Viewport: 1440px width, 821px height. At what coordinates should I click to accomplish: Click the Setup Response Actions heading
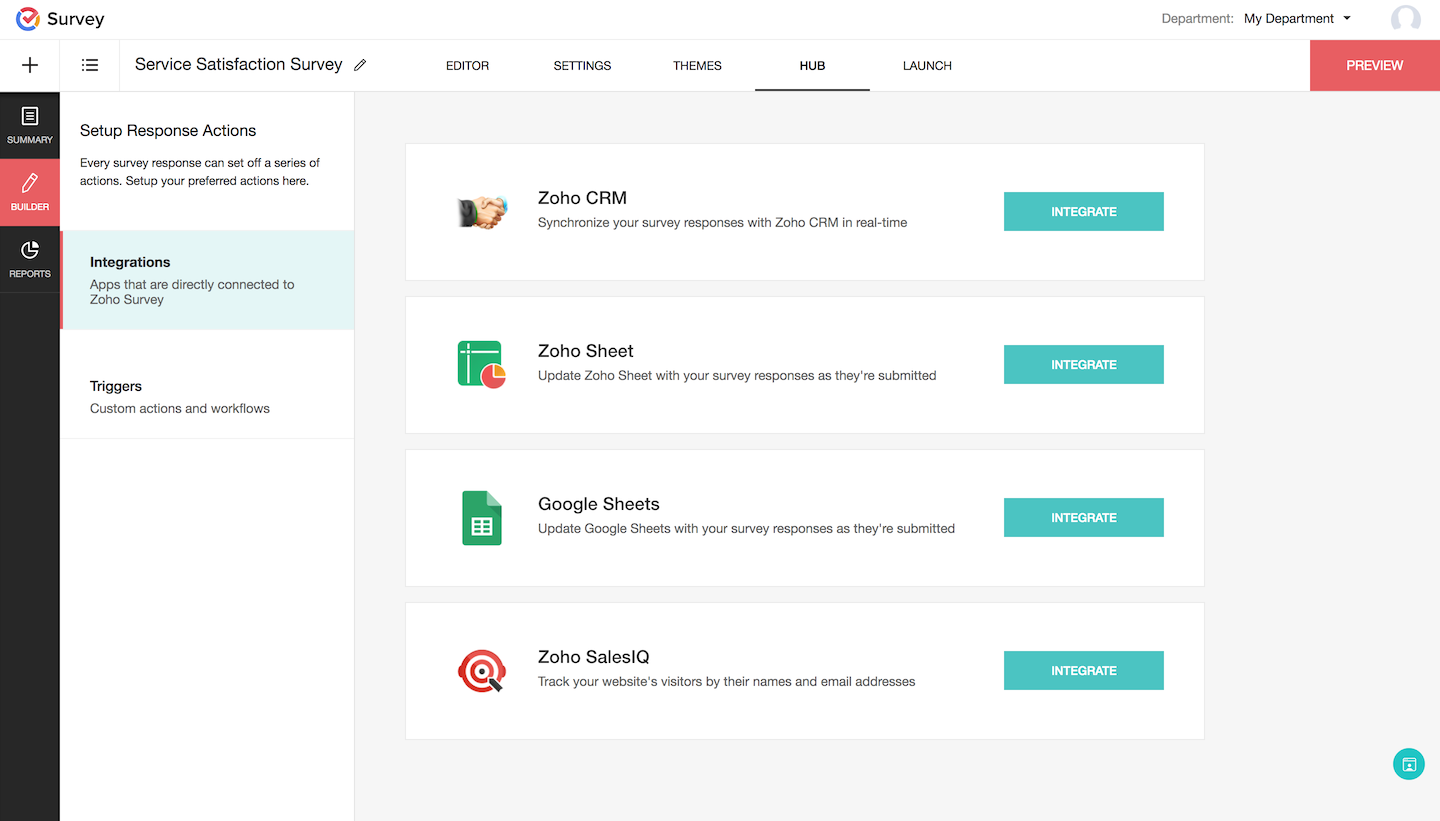(x=168, y=131)
